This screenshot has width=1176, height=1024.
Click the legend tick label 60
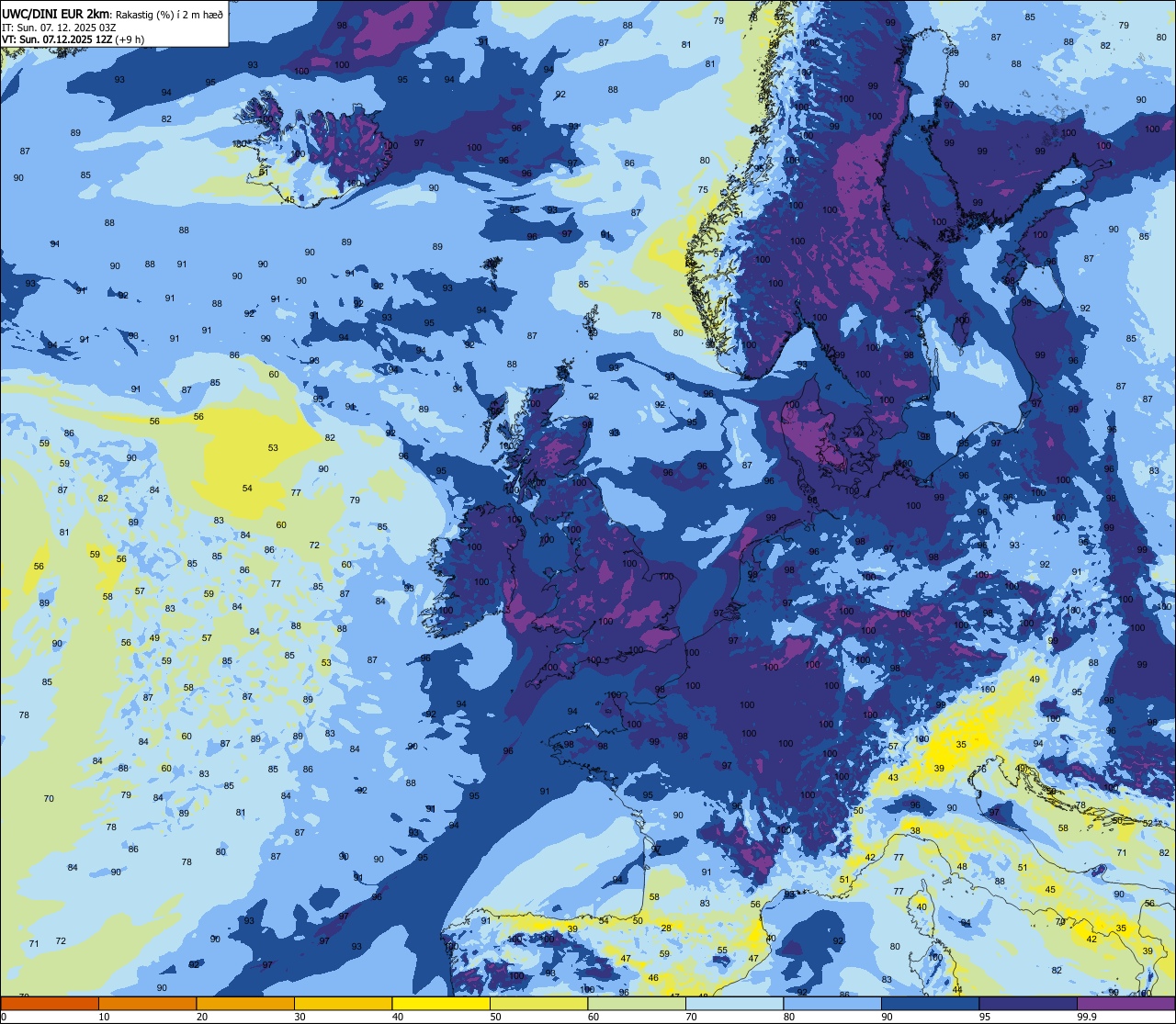click(x=594, y=1017)
